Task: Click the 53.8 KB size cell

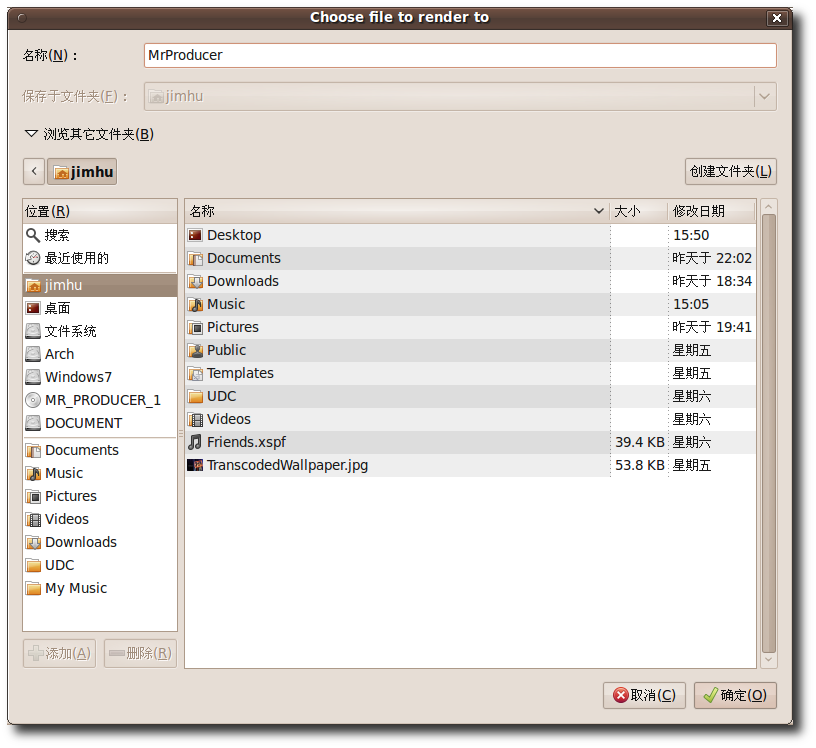Action: tap(640, 465)
